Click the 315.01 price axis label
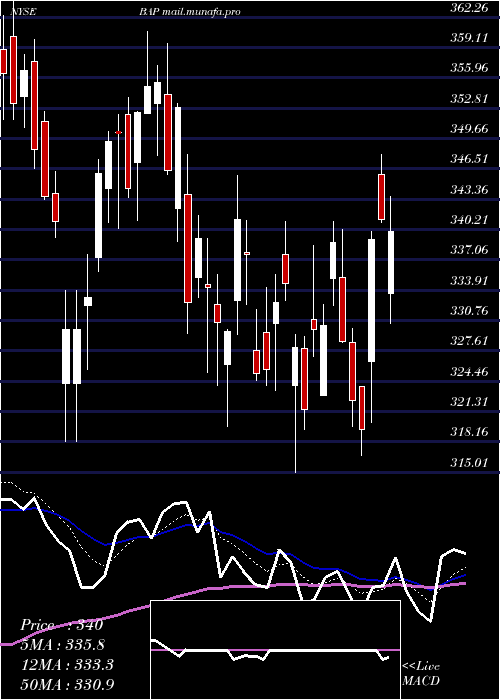Screen dimensions: 500x700 (468, 462)
